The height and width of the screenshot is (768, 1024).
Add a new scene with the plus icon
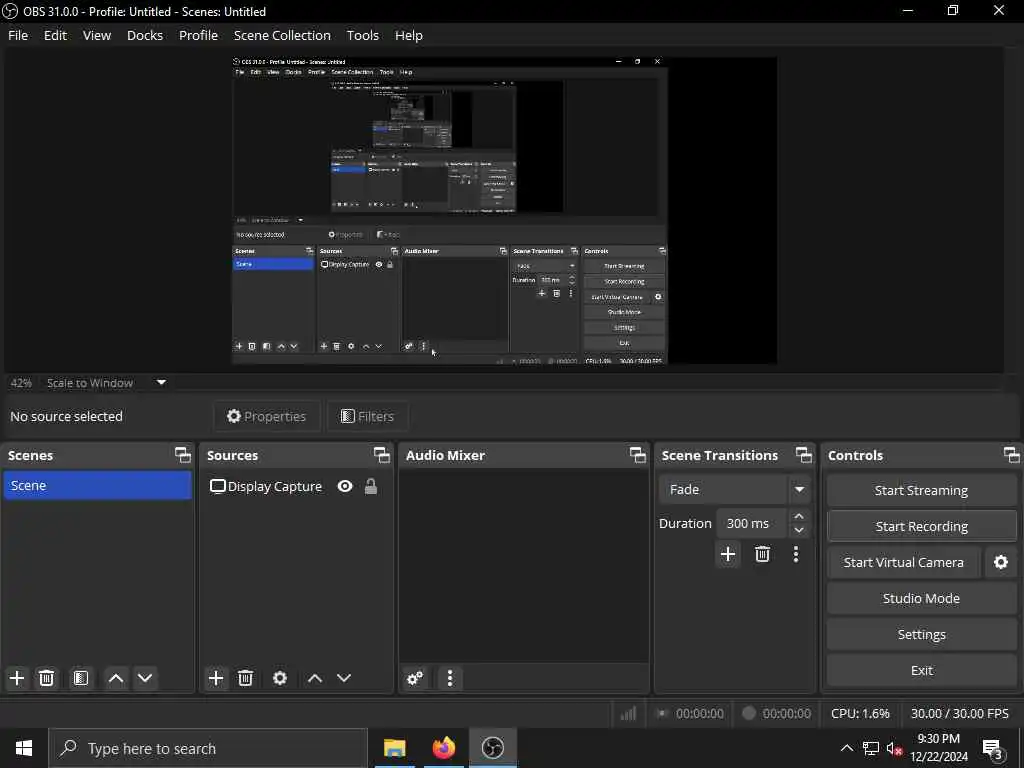[x=17, y=678]
